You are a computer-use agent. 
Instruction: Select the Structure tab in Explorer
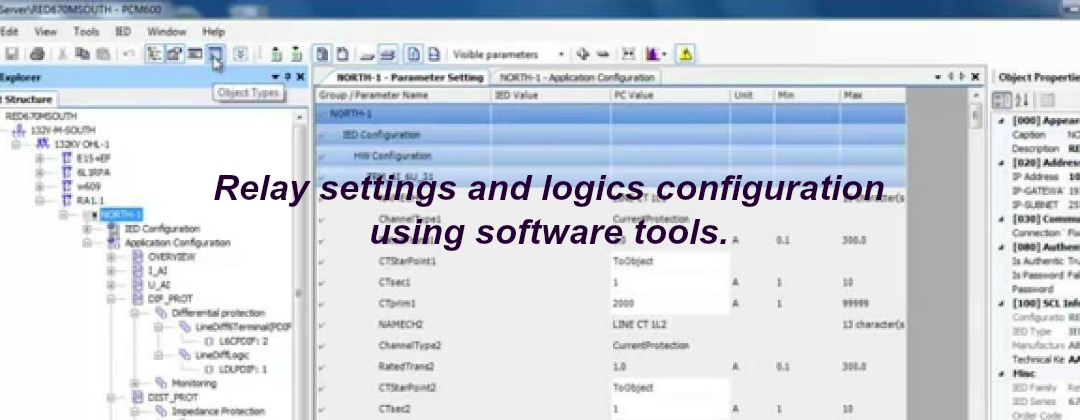tap(28, 99)
